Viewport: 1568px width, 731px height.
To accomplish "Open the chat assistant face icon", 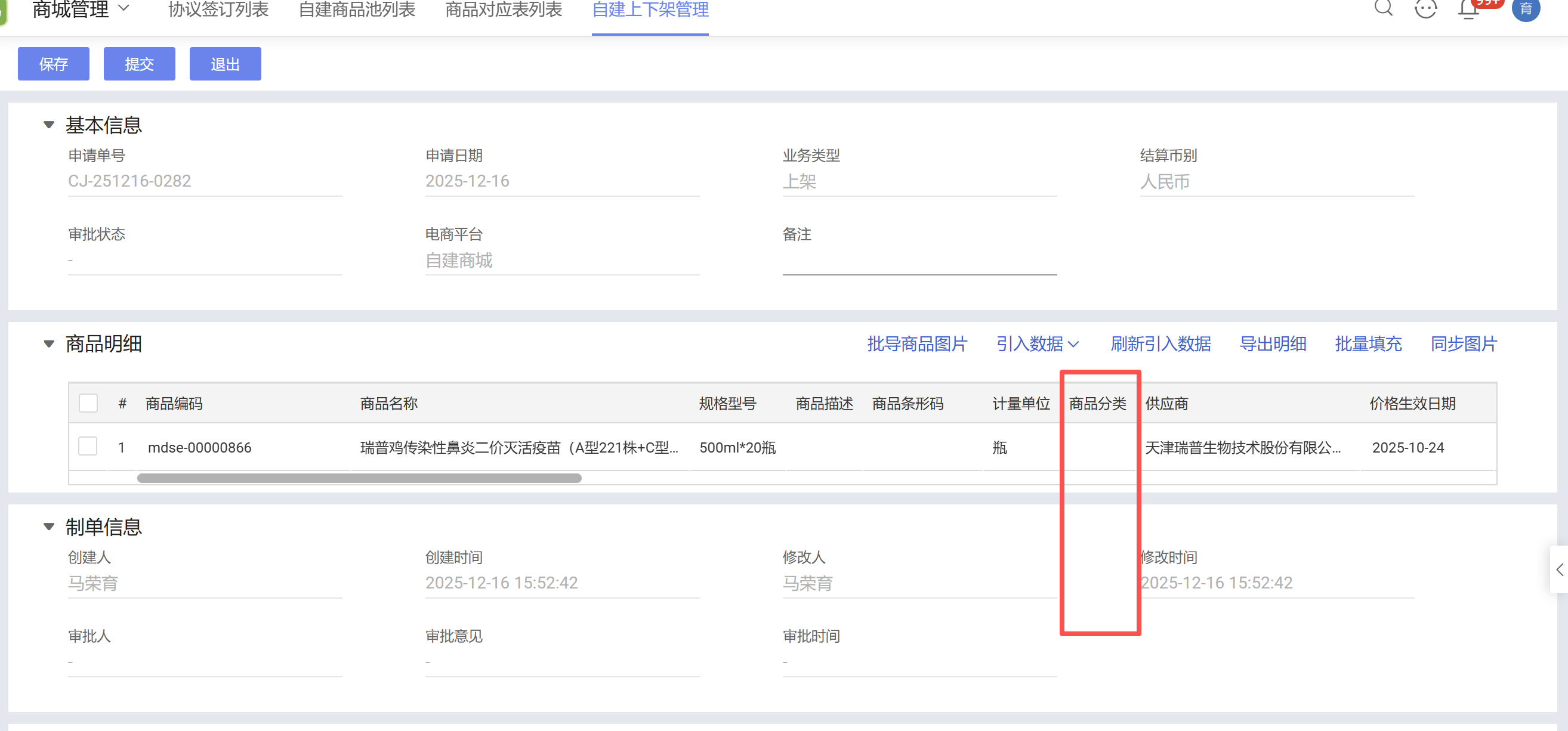I will click(x=1425, y=8).
